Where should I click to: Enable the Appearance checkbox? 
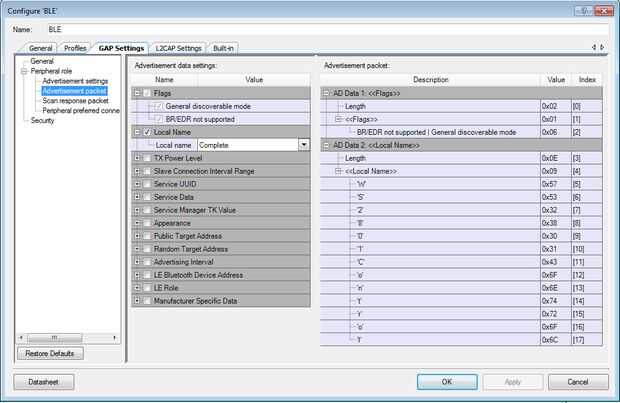coord(147,223)
